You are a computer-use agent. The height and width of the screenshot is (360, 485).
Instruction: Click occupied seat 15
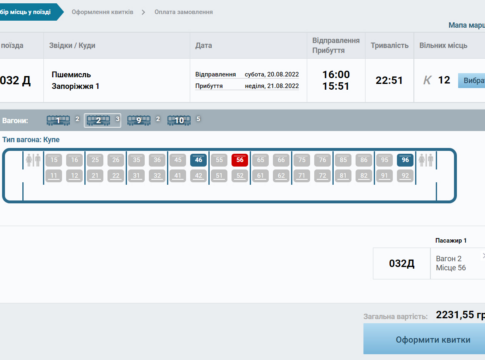54,160
